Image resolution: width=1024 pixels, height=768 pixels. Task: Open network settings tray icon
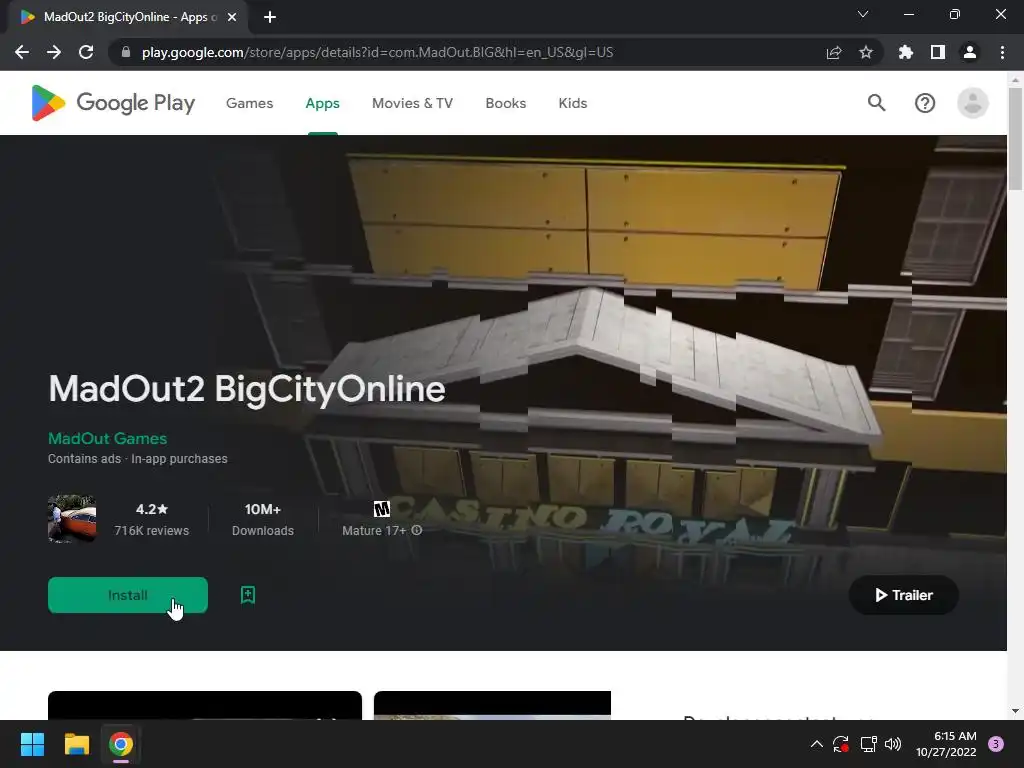868,744
